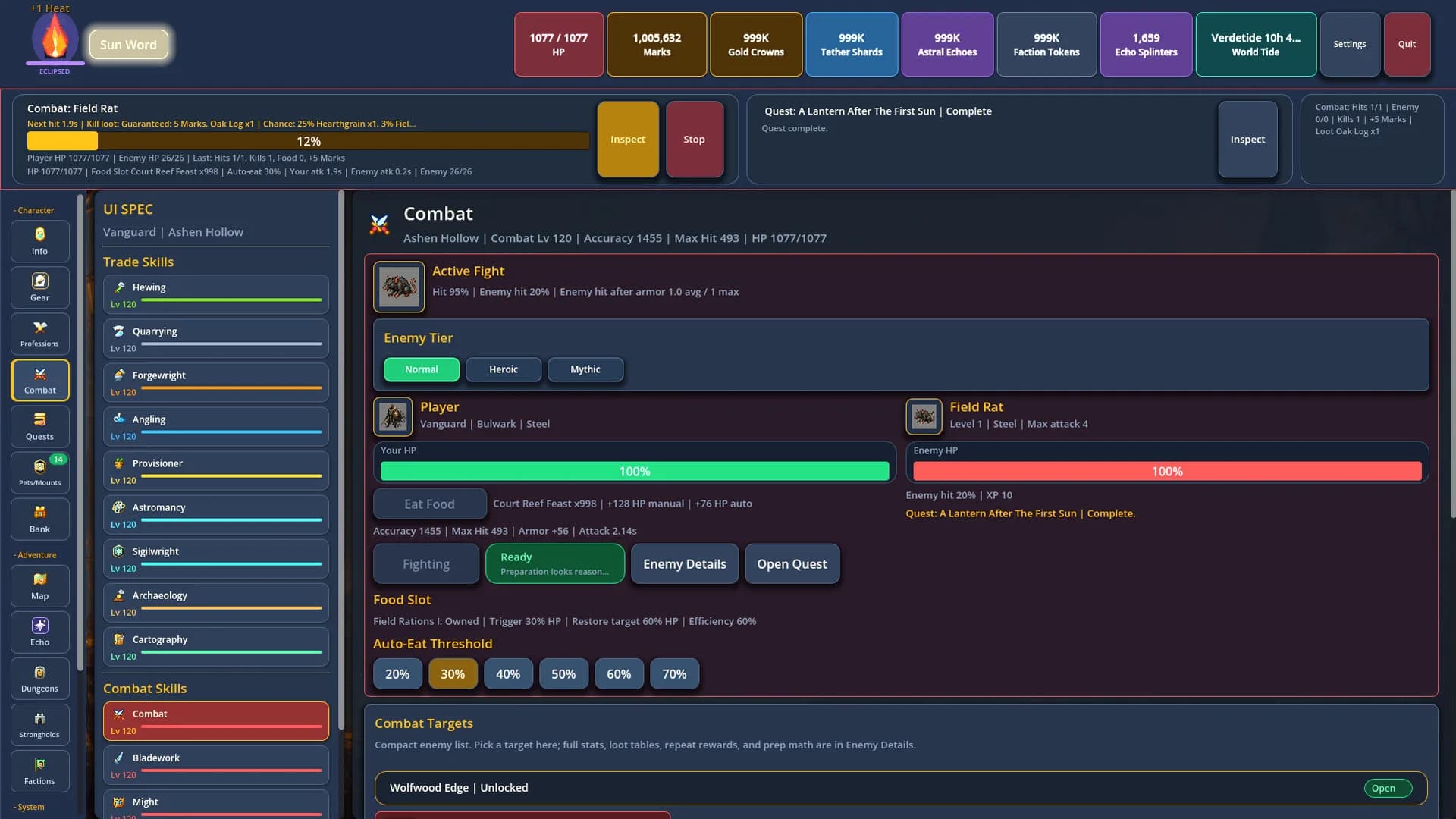This screenshot has width=1456, height=819.
Task: Open the Verdetide World Tide panel
Action: point(1255,44)
